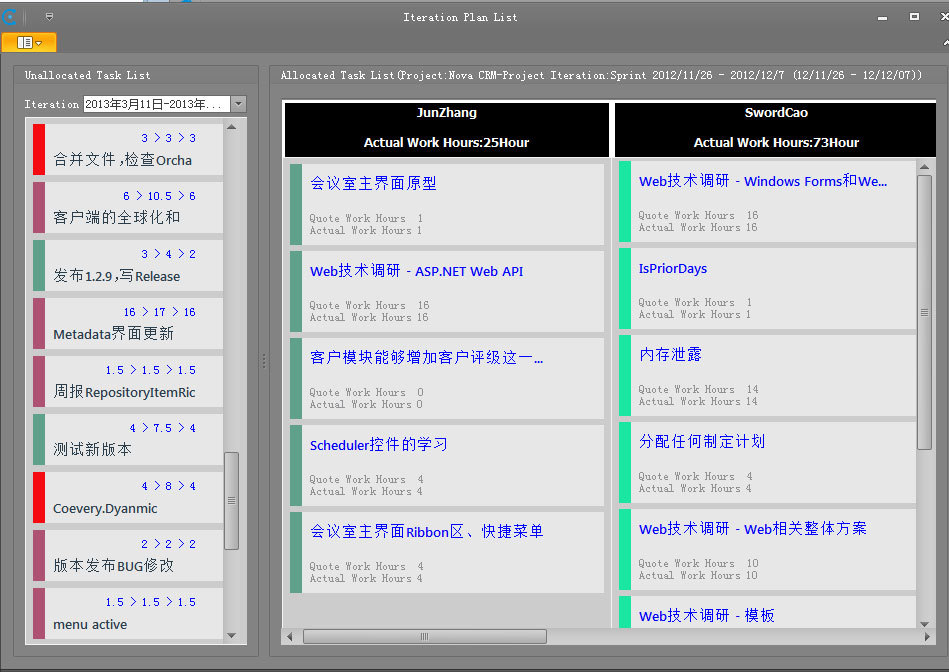Open the quick access customize arrow
Image resolution: width=949 pixels, height=672 pixels.
click(x=49, y=17)
